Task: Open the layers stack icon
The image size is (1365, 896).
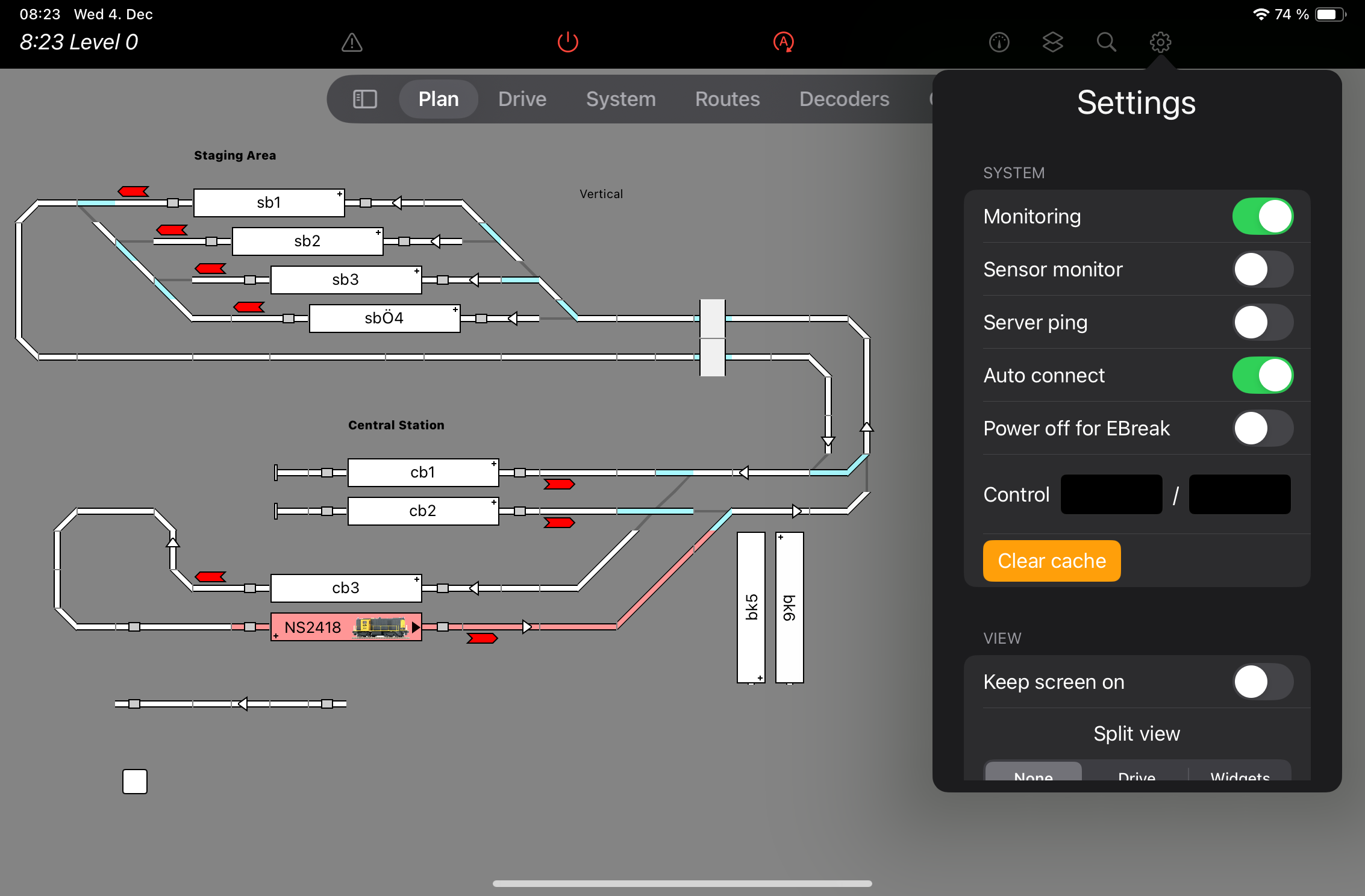Action: pos(1052,42)
